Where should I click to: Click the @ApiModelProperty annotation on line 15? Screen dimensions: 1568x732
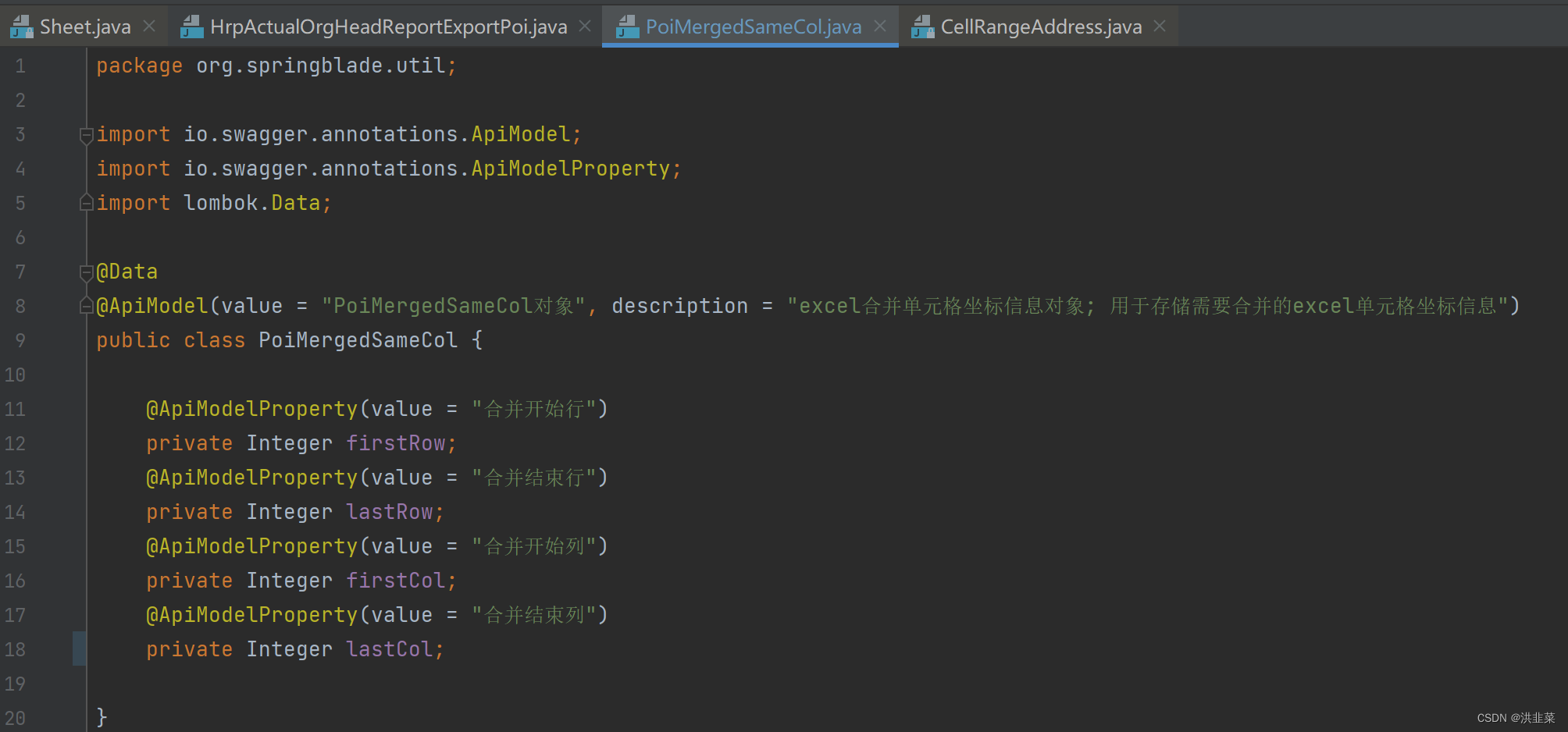click(251, 547)
